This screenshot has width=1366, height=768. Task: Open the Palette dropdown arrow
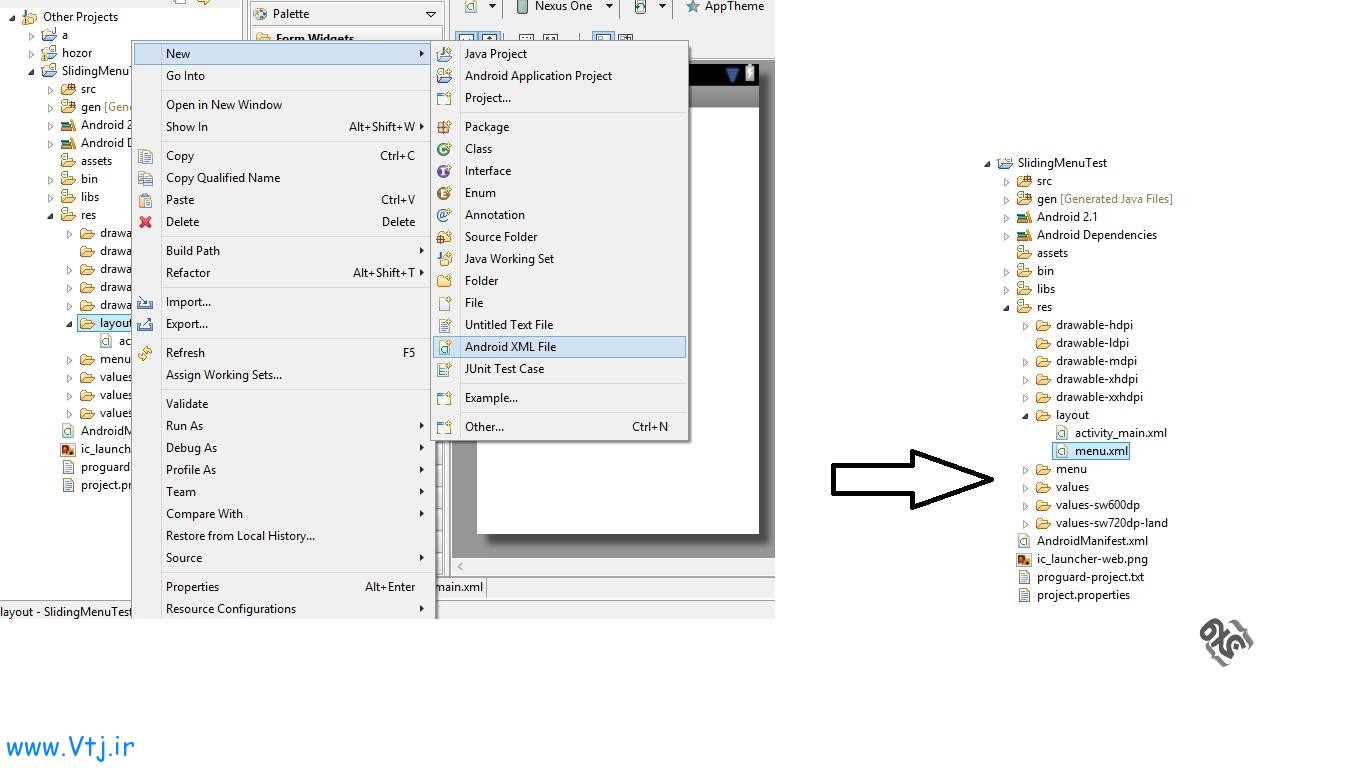(431, 14)
